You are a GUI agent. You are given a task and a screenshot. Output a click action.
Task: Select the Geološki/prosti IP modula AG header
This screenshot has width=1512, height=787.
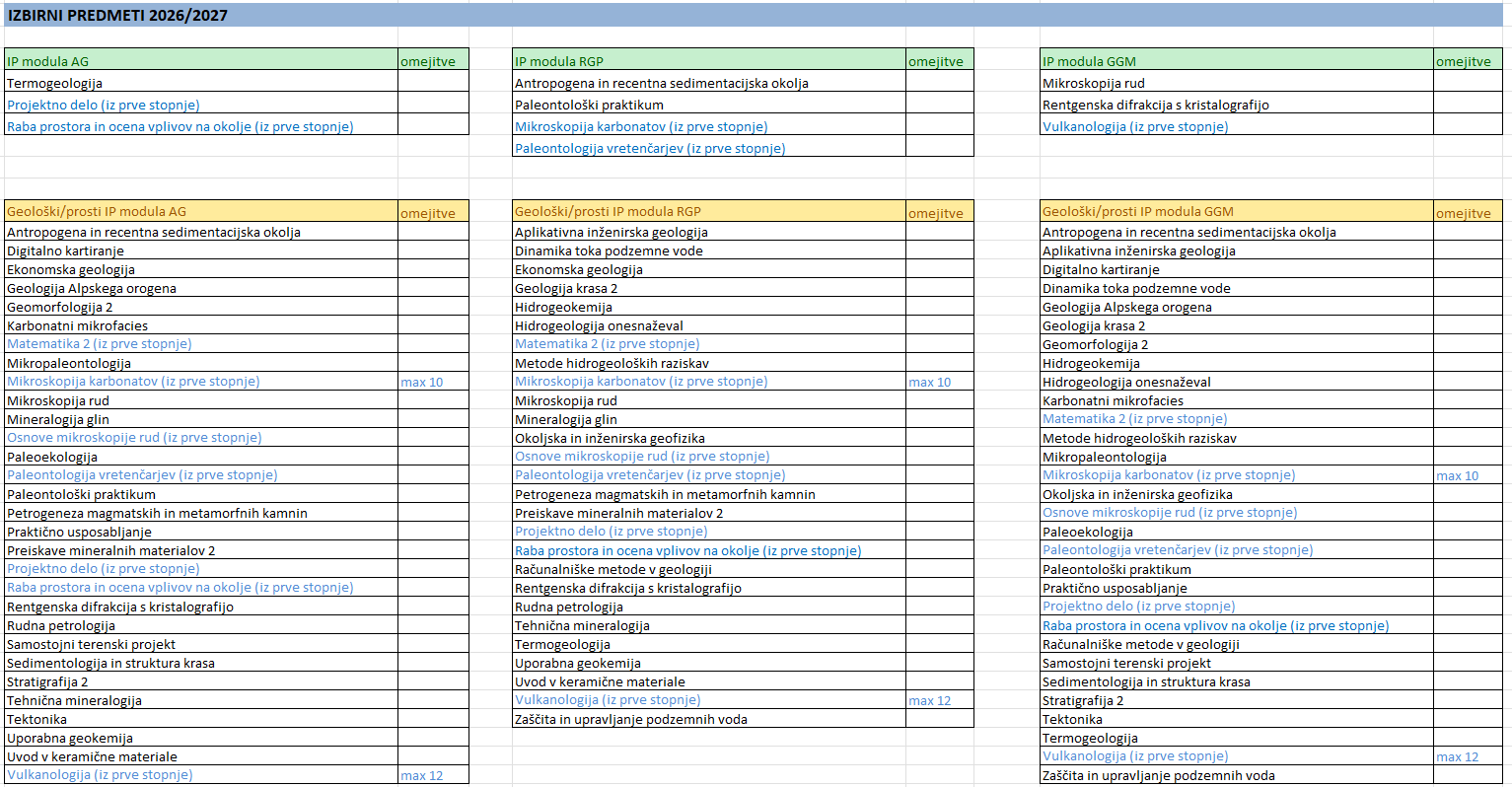[x=97, y=211]
